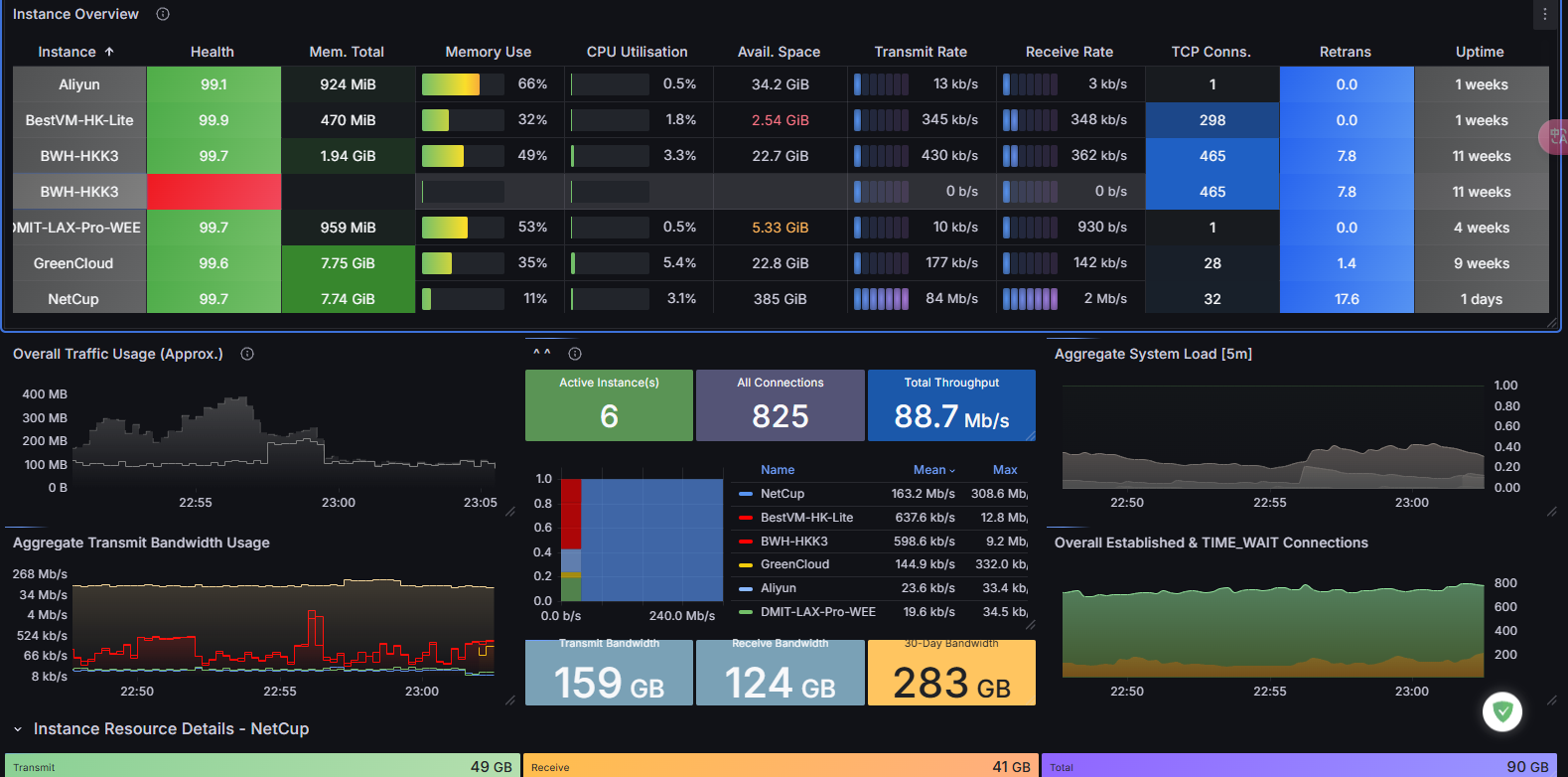Open the Overall Traffic Usage (Approx.) panel title
This screenshot has width=1568, height=777.
118,354
